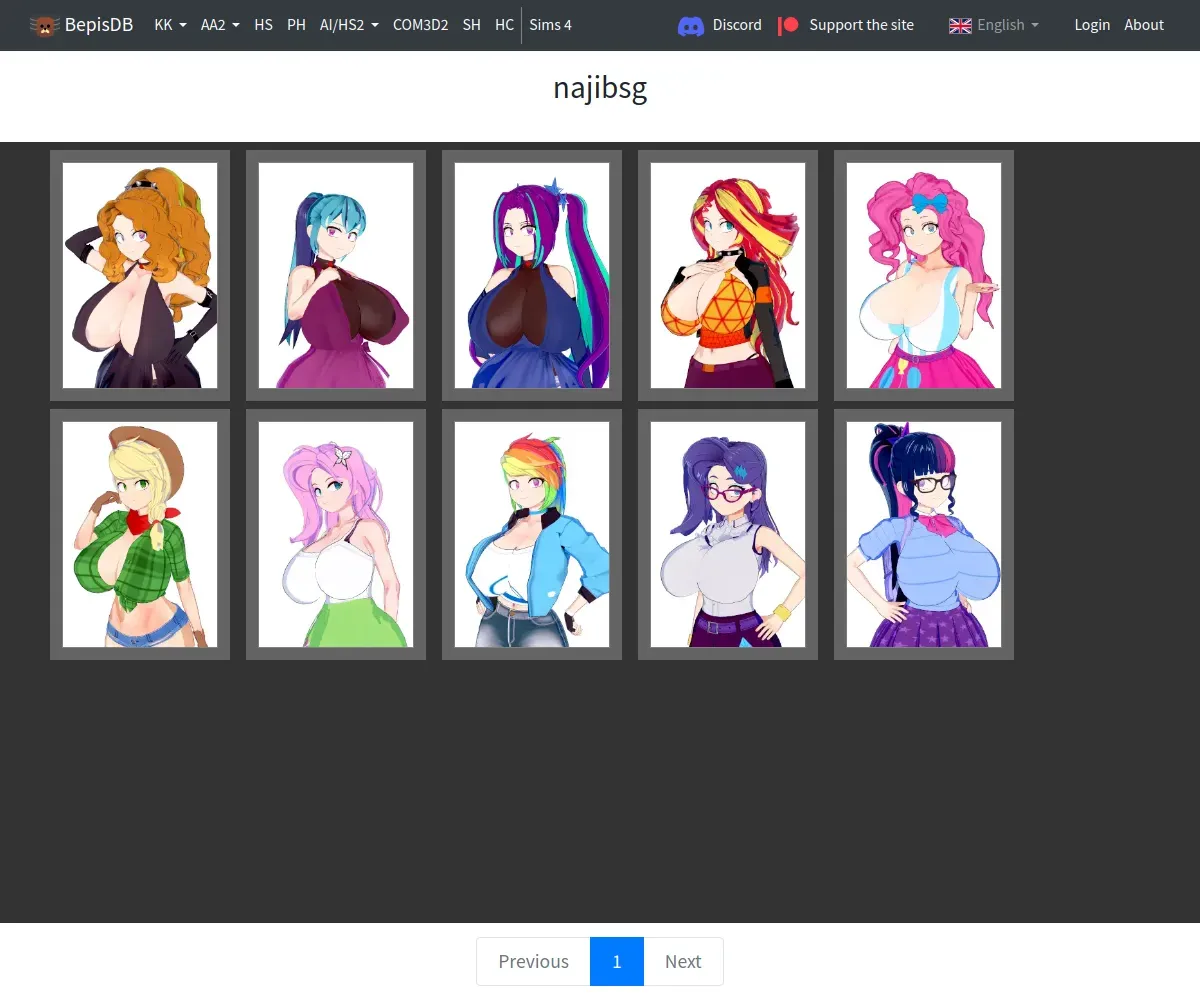Open the purple twin-tail blue dress card

pyautogui.click(x=532, y=275)
